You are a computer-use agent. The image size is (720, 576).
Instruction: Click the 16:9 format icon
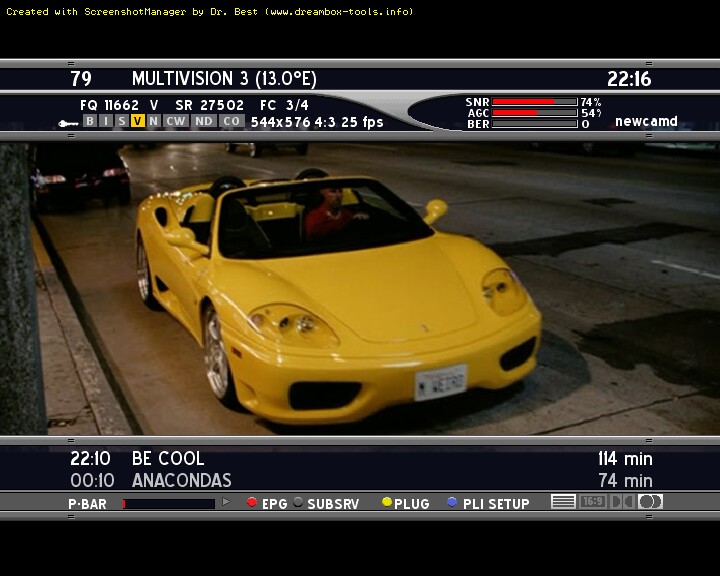(592, 502)
